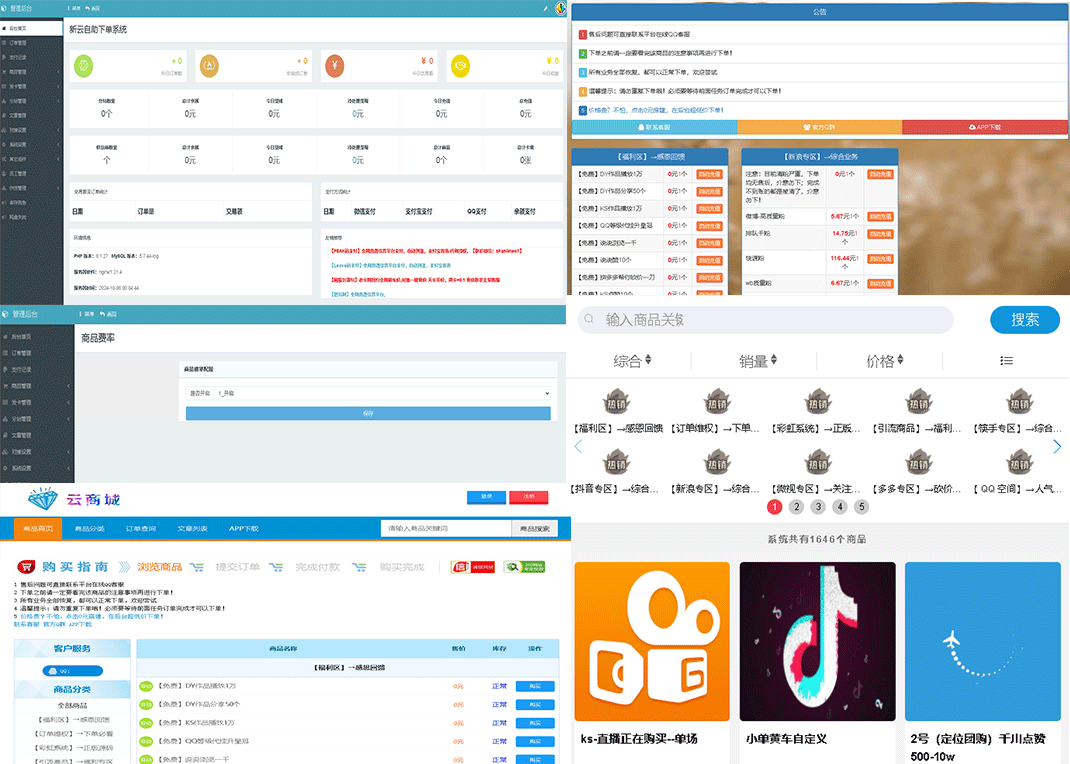This screenshot has width=1070, height=764.
Task: Click the left carousel arrow in categories
Action: [579, 447]
